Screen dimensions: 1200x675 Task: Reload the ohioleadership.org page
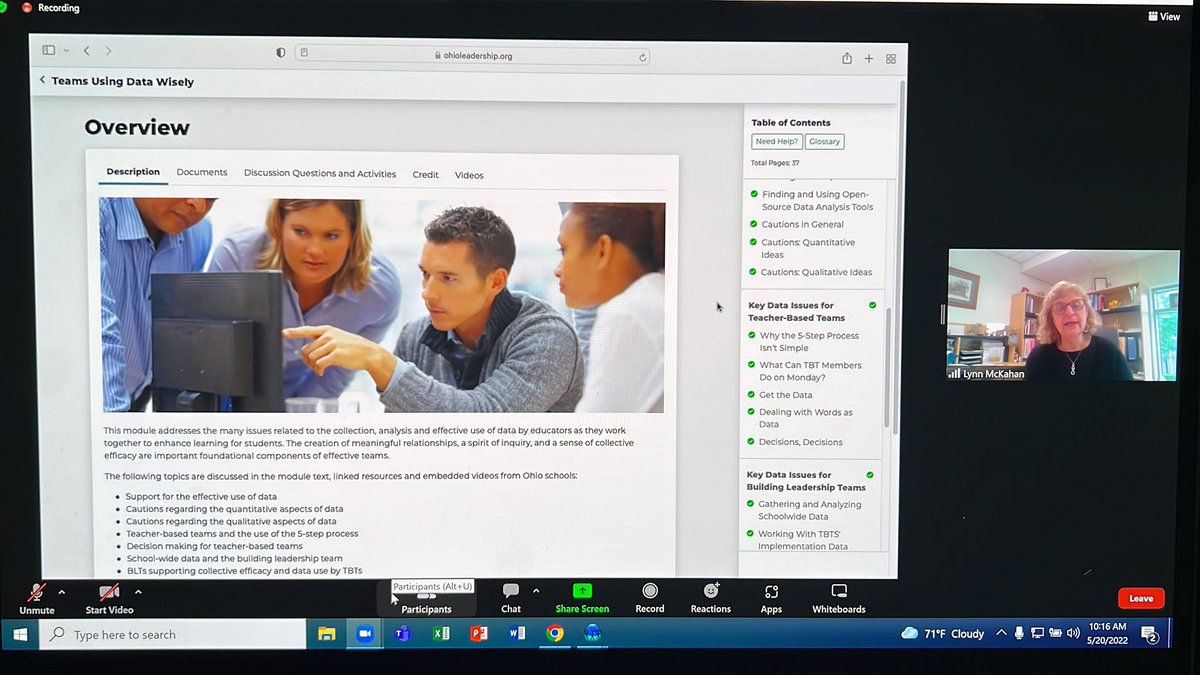(x=642, y=57)
